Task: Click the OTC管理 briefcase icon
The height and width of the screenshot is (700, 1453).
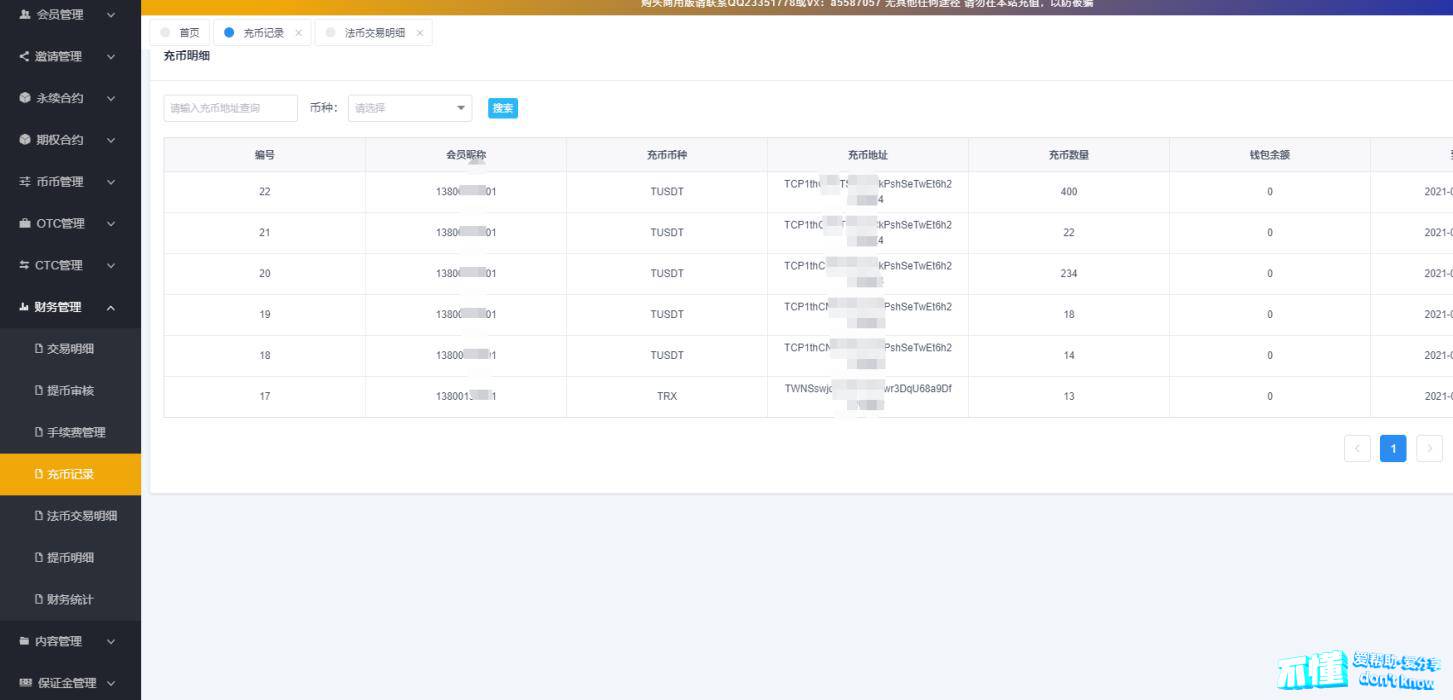Action: click(x=25, y=224)
